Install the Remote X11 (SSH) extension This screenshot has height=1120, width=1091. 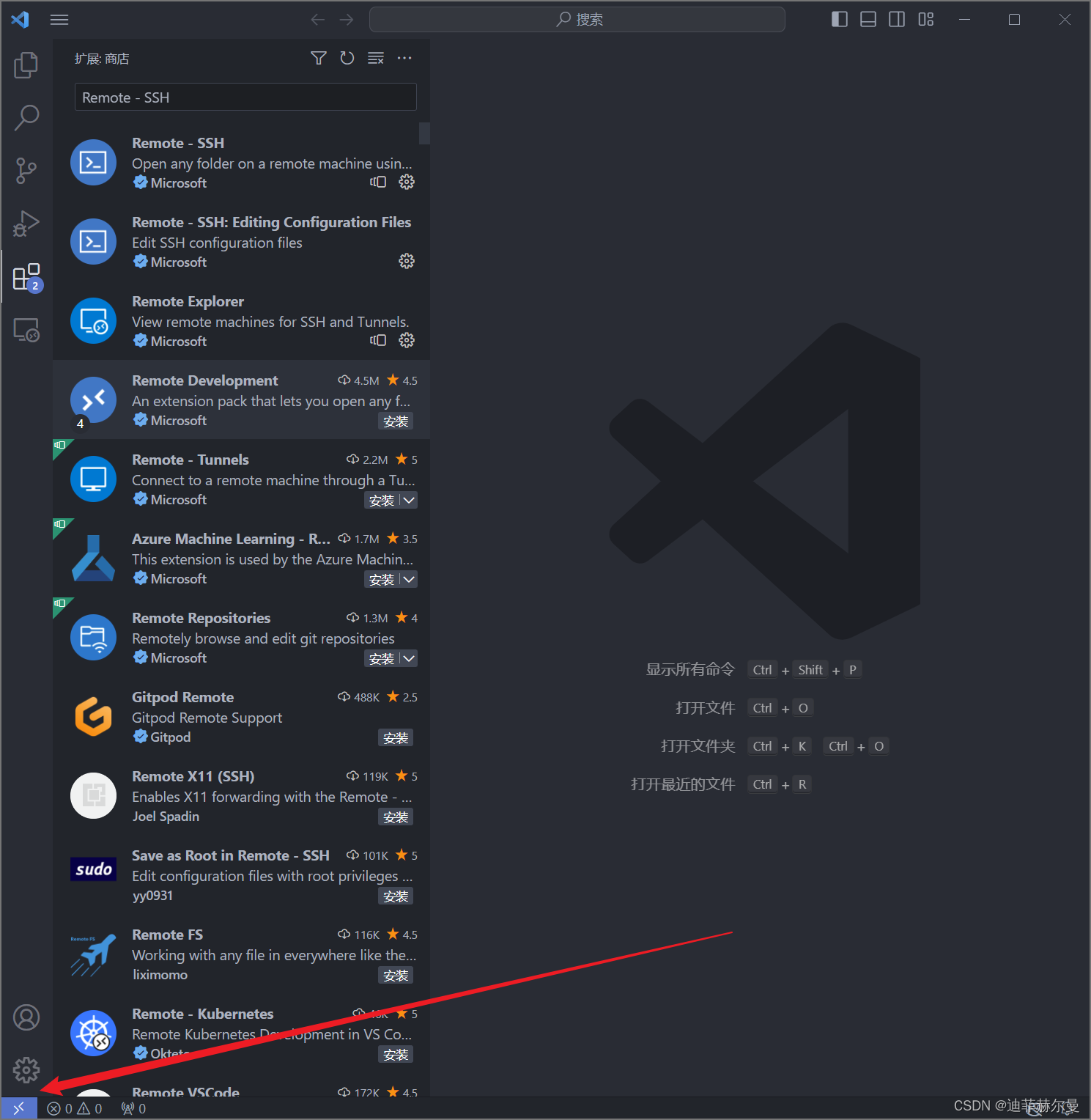point(396,817)
